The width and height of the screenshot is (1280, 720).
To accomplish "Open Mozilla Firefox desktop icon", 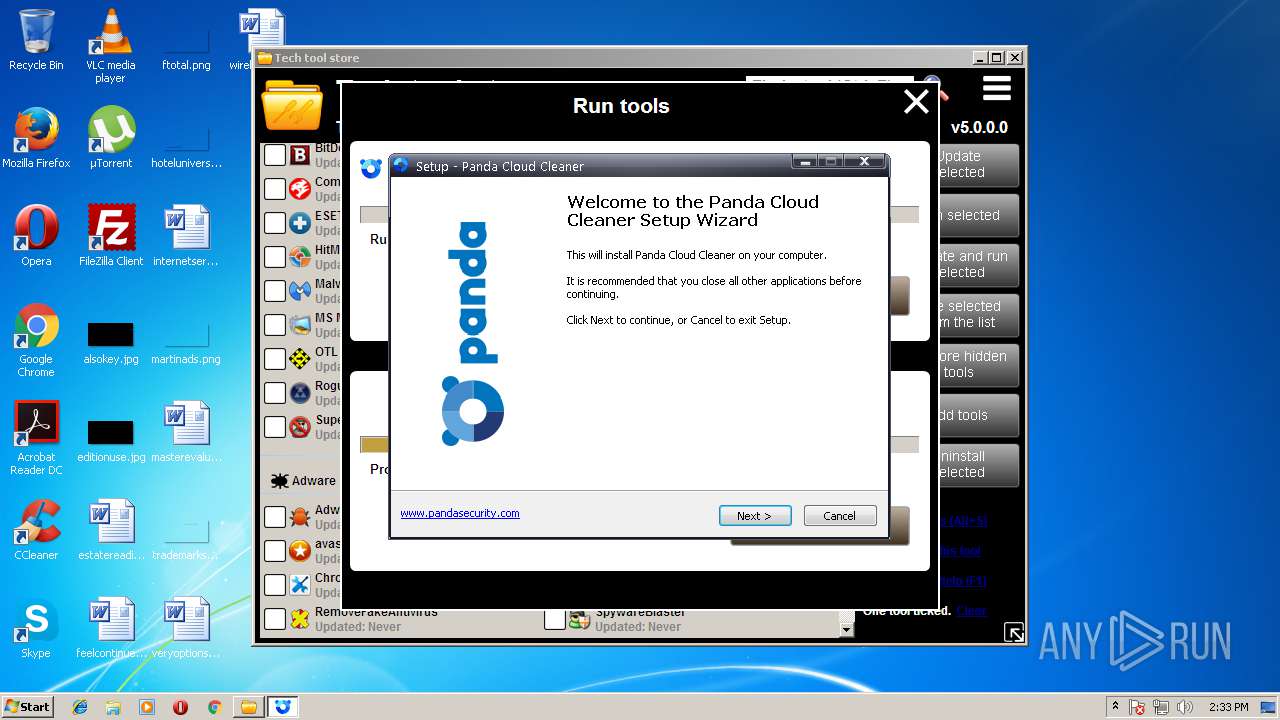I will click(x=36, y=138).
